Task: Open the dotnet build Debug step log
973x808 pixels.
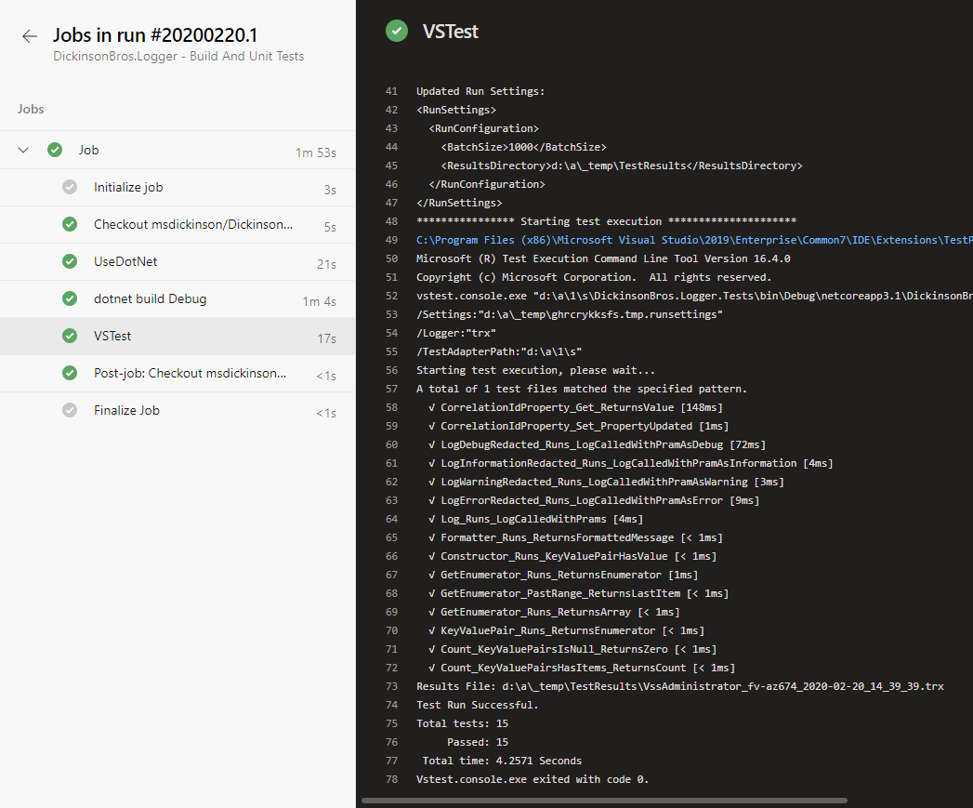Action: point(177,299)
